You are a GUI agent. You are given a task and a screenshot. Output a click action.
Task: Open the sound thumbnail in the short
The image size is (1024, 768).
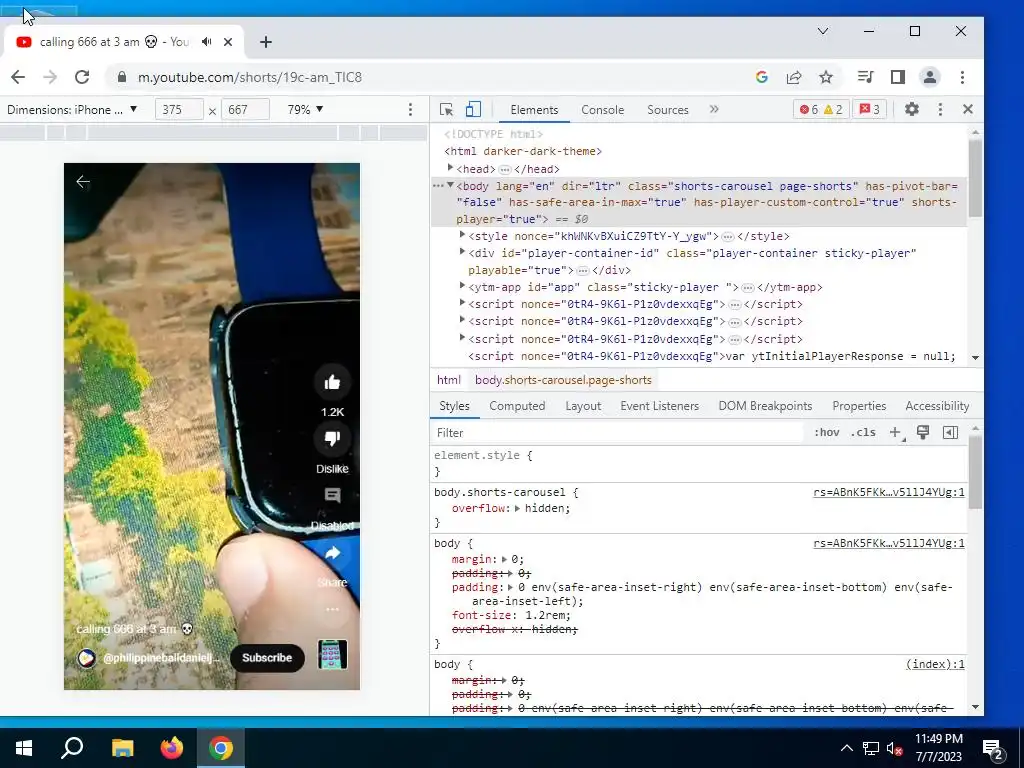click(332, 654)
